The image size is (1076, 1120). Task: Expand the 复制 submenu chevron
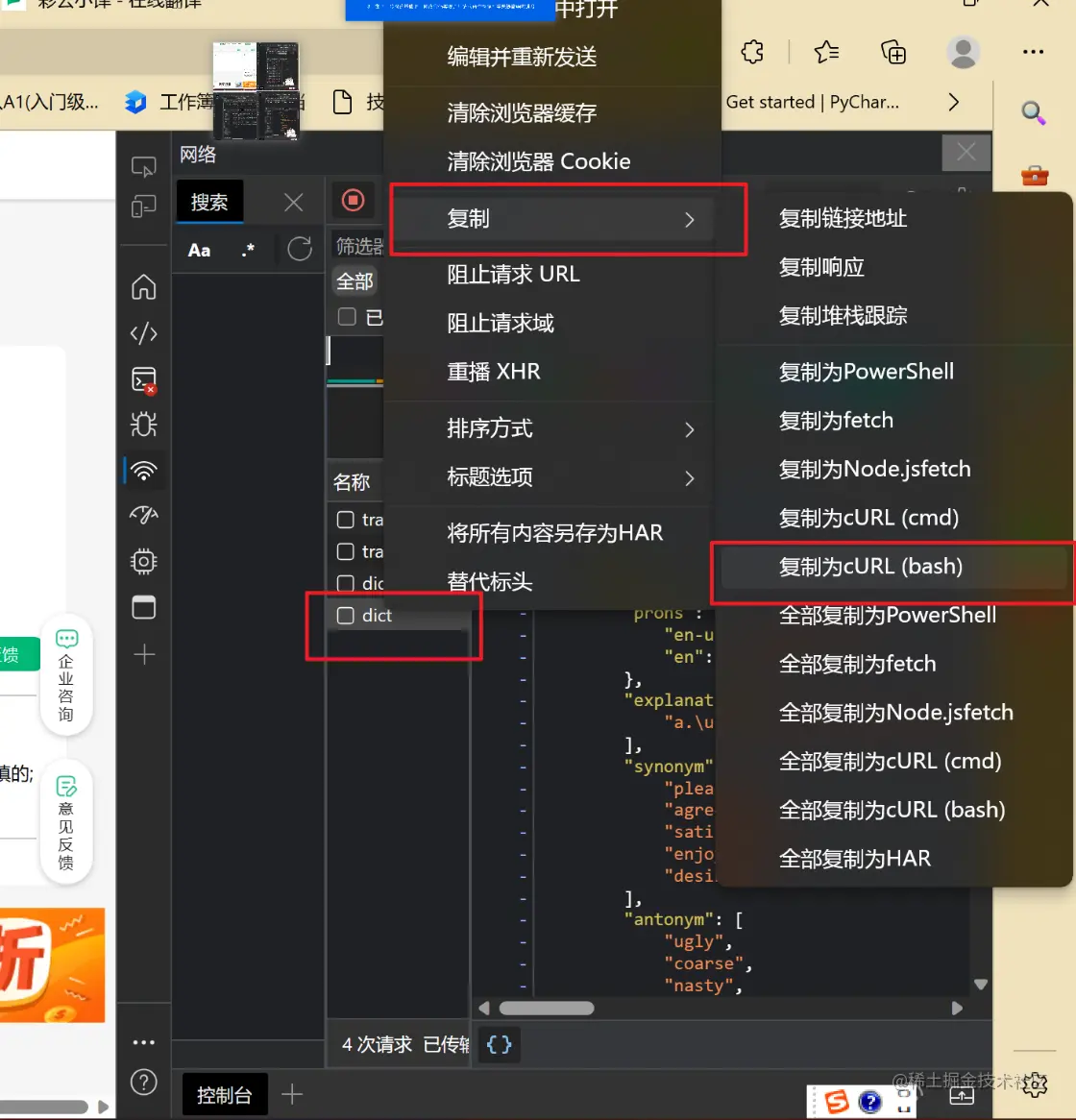tap(689, 219)
